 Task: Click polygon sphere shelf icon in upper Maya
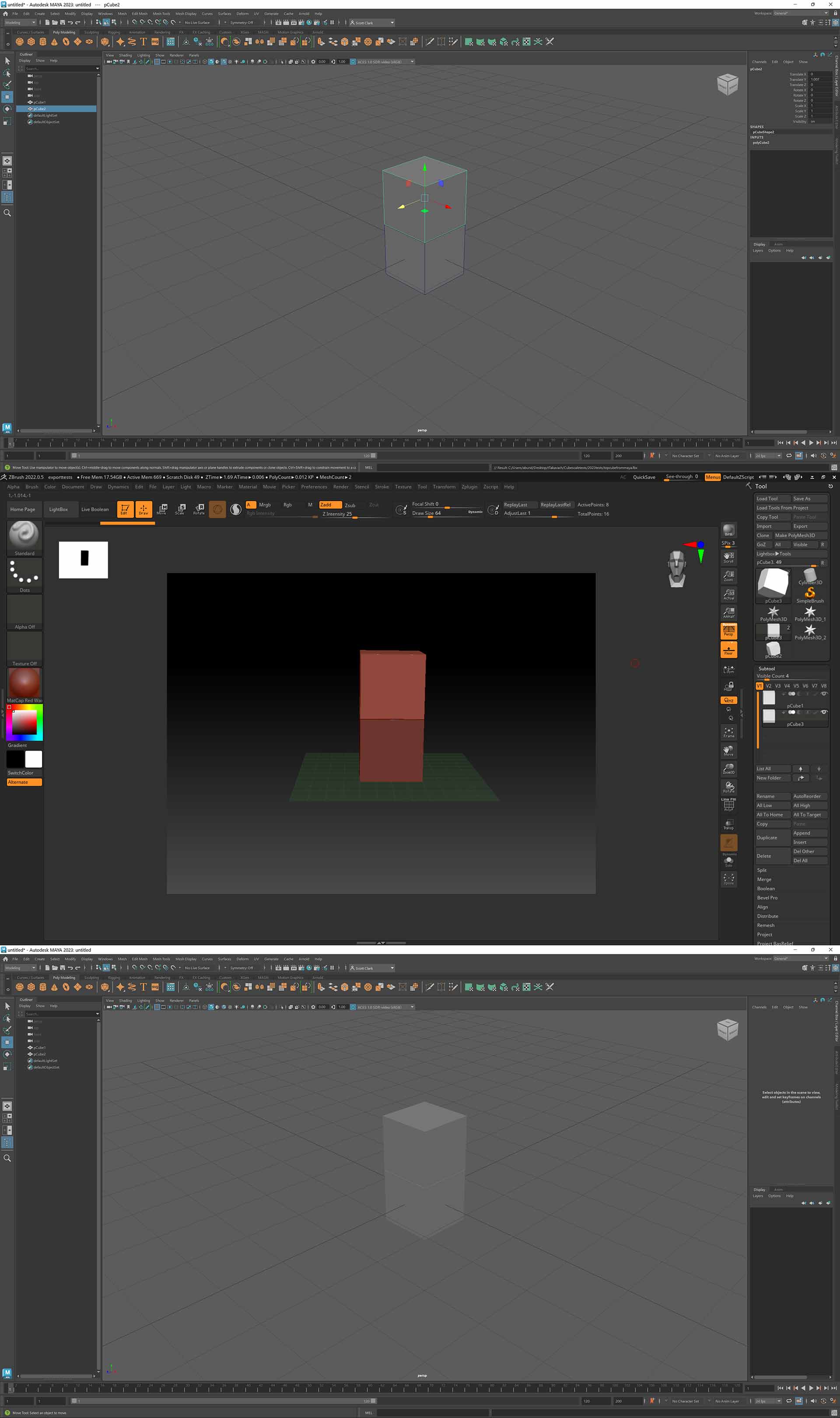(20, 42)
